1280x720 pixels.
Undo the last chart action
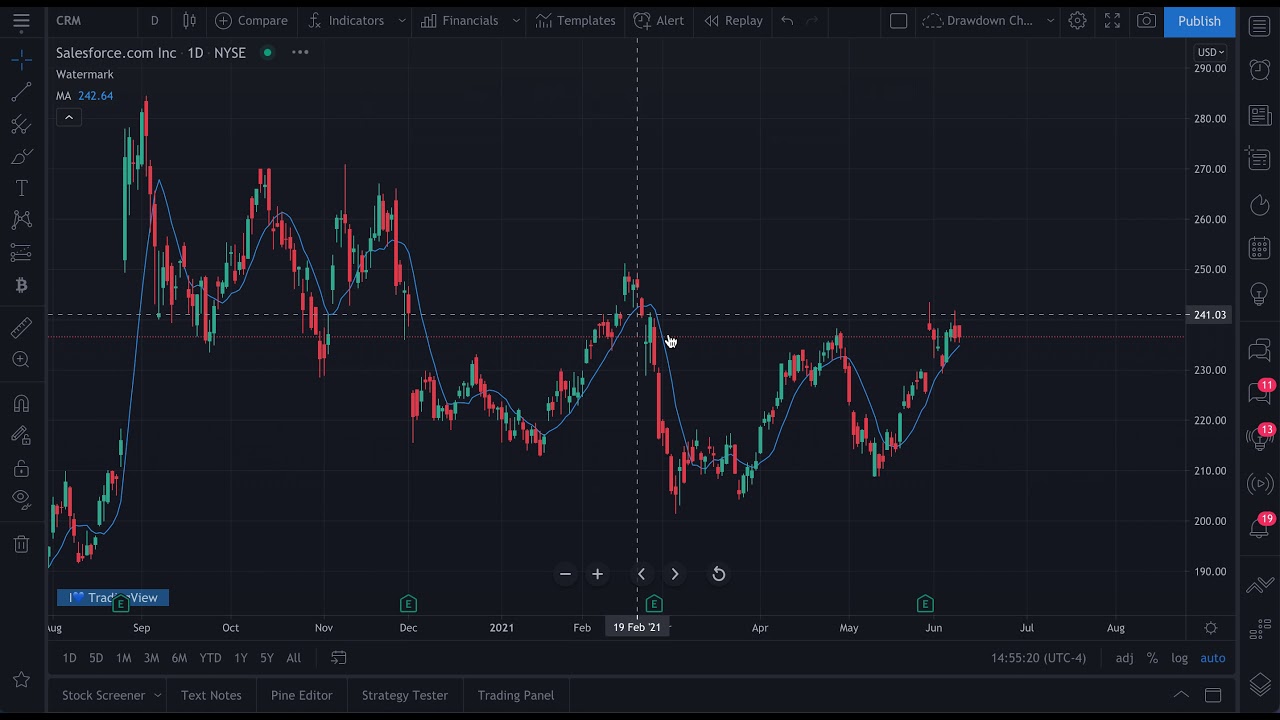(x=787, y=20)
